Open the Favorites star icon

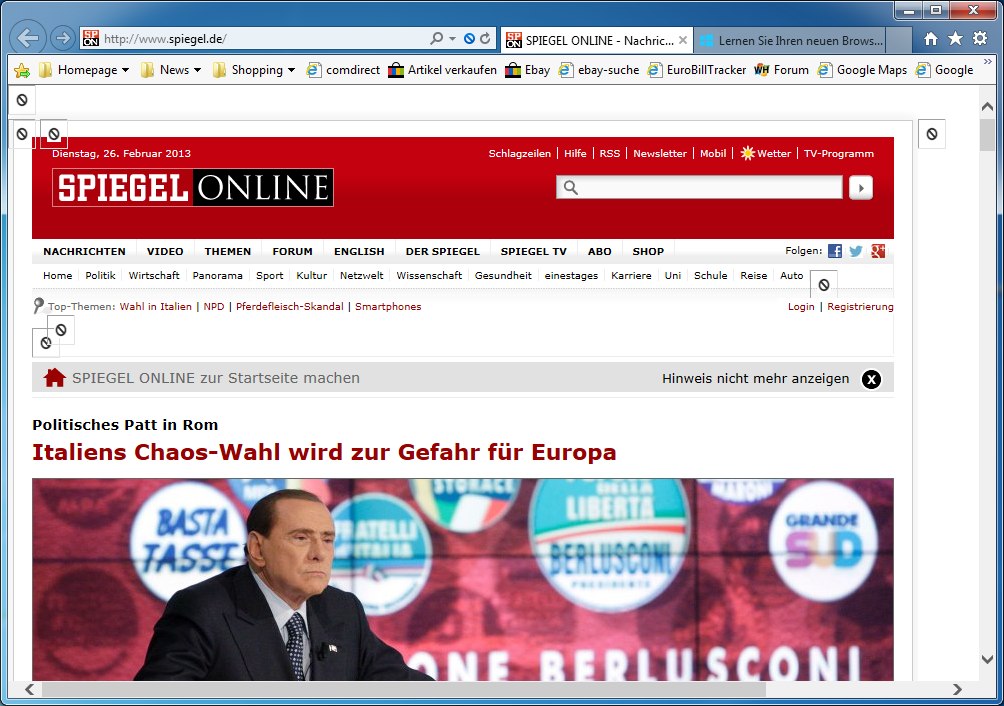tap(955, 39)
